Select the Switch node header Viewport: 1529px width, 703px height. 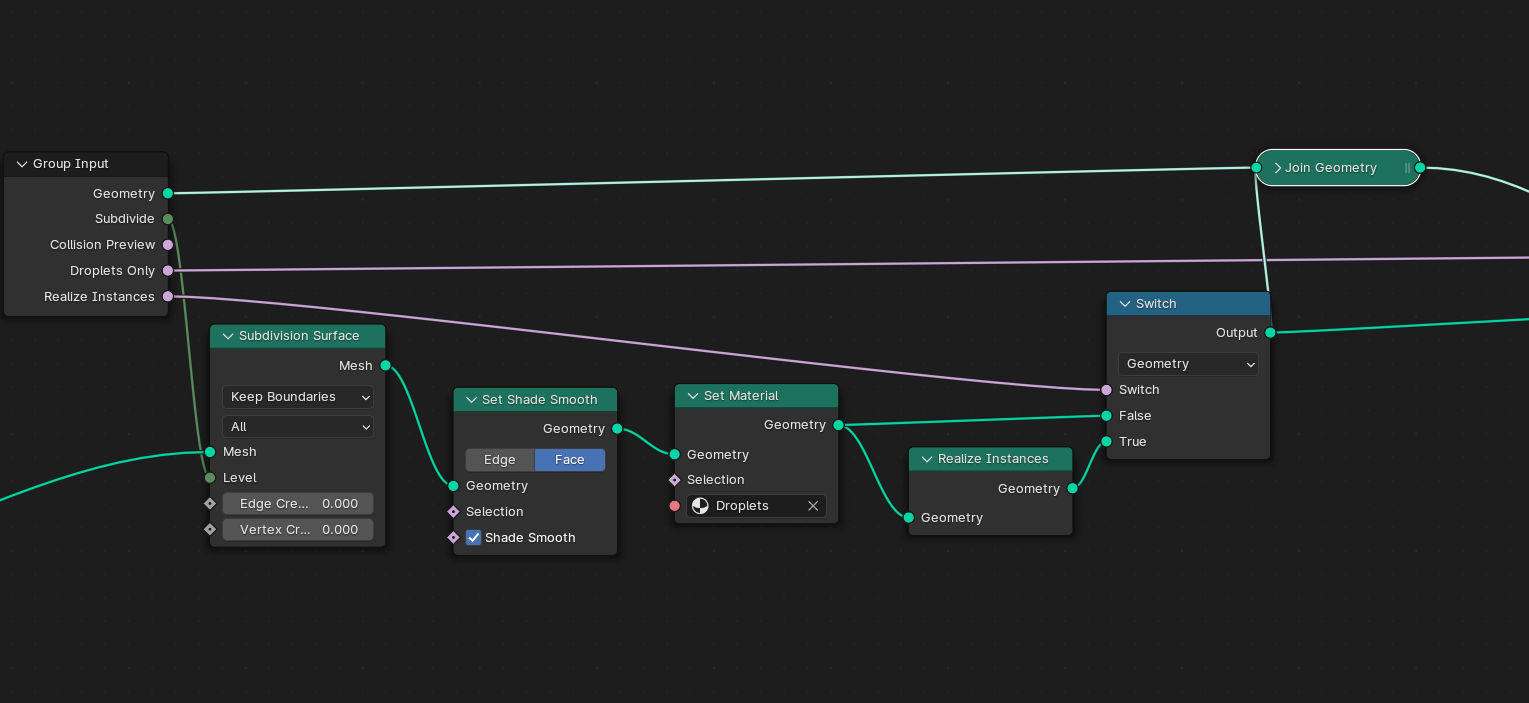point(1188,304)
